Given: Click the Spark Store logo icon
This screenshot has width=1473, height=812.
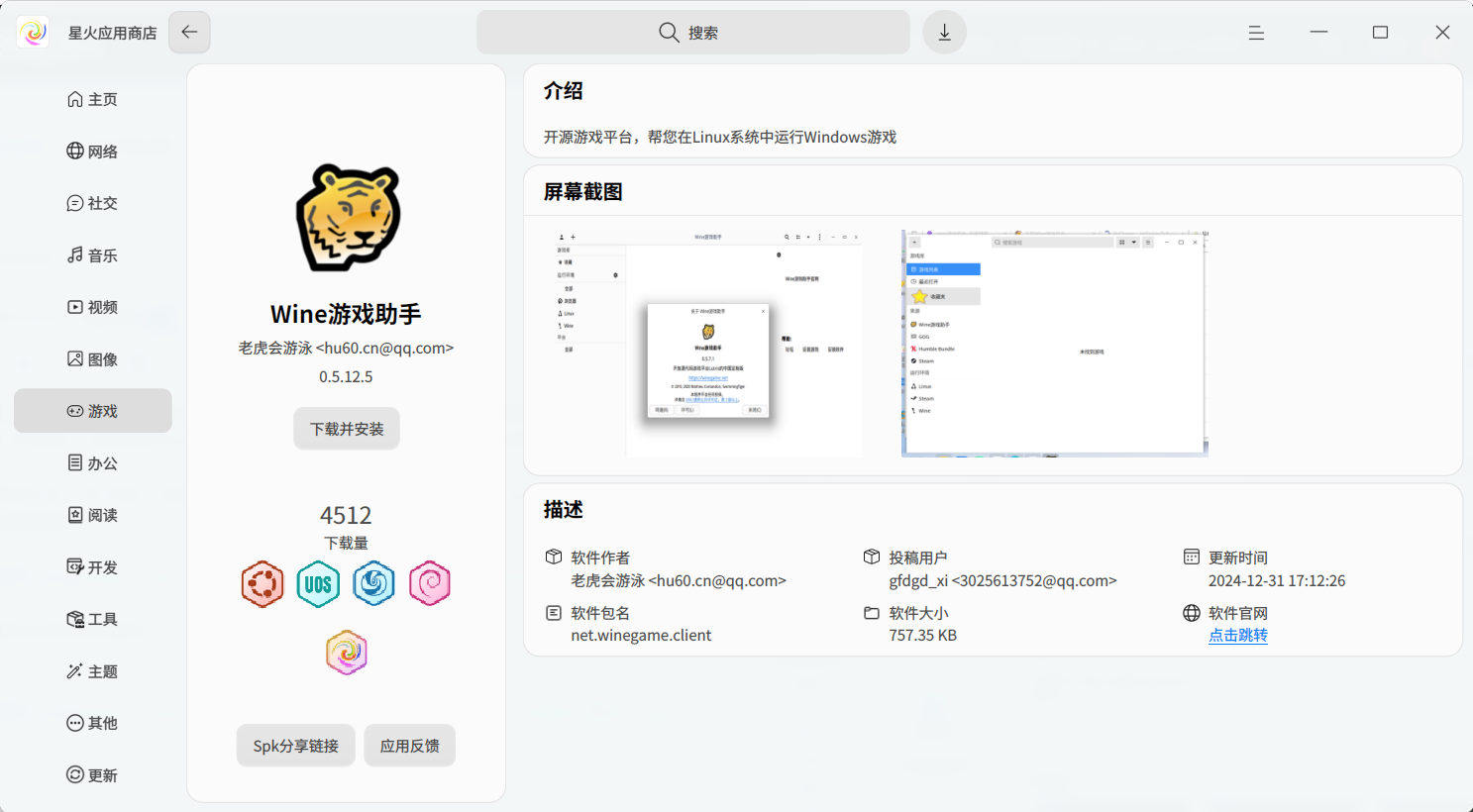Looking at the screenshot, I should pyautogui.click(x=33, y=33).
